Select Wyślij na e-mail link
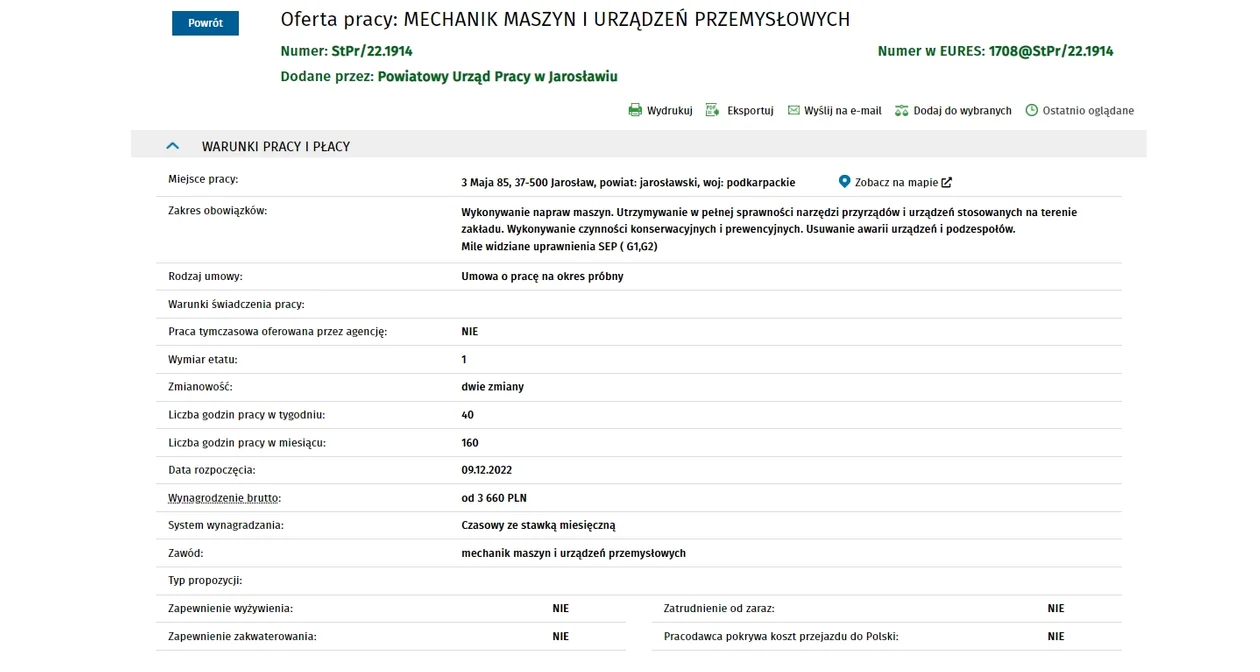The image size is (1260, 672). click(x=843, y=111)
